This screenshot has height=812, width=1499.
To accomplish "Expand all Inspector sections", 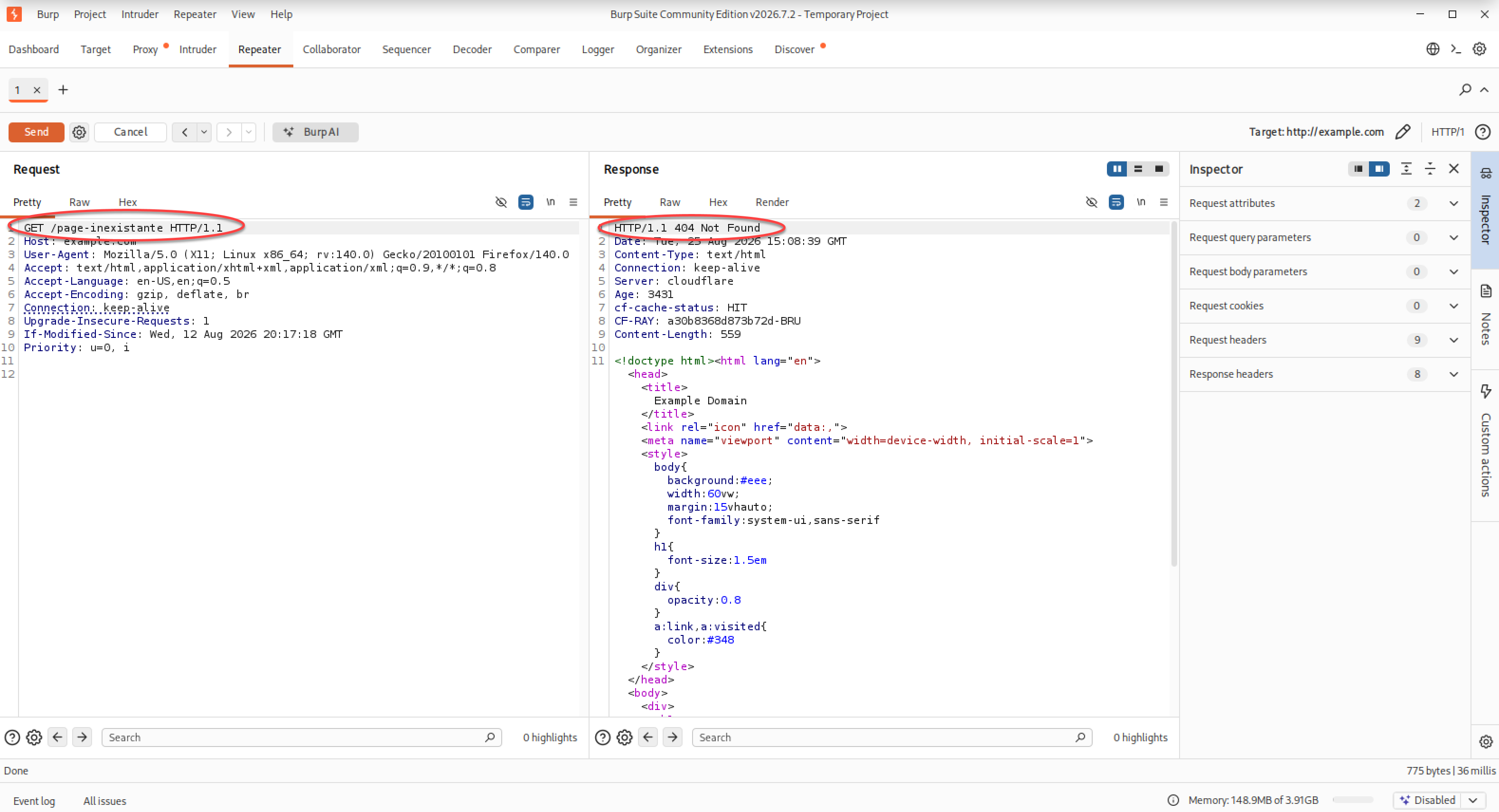I will pos(1406,168).
